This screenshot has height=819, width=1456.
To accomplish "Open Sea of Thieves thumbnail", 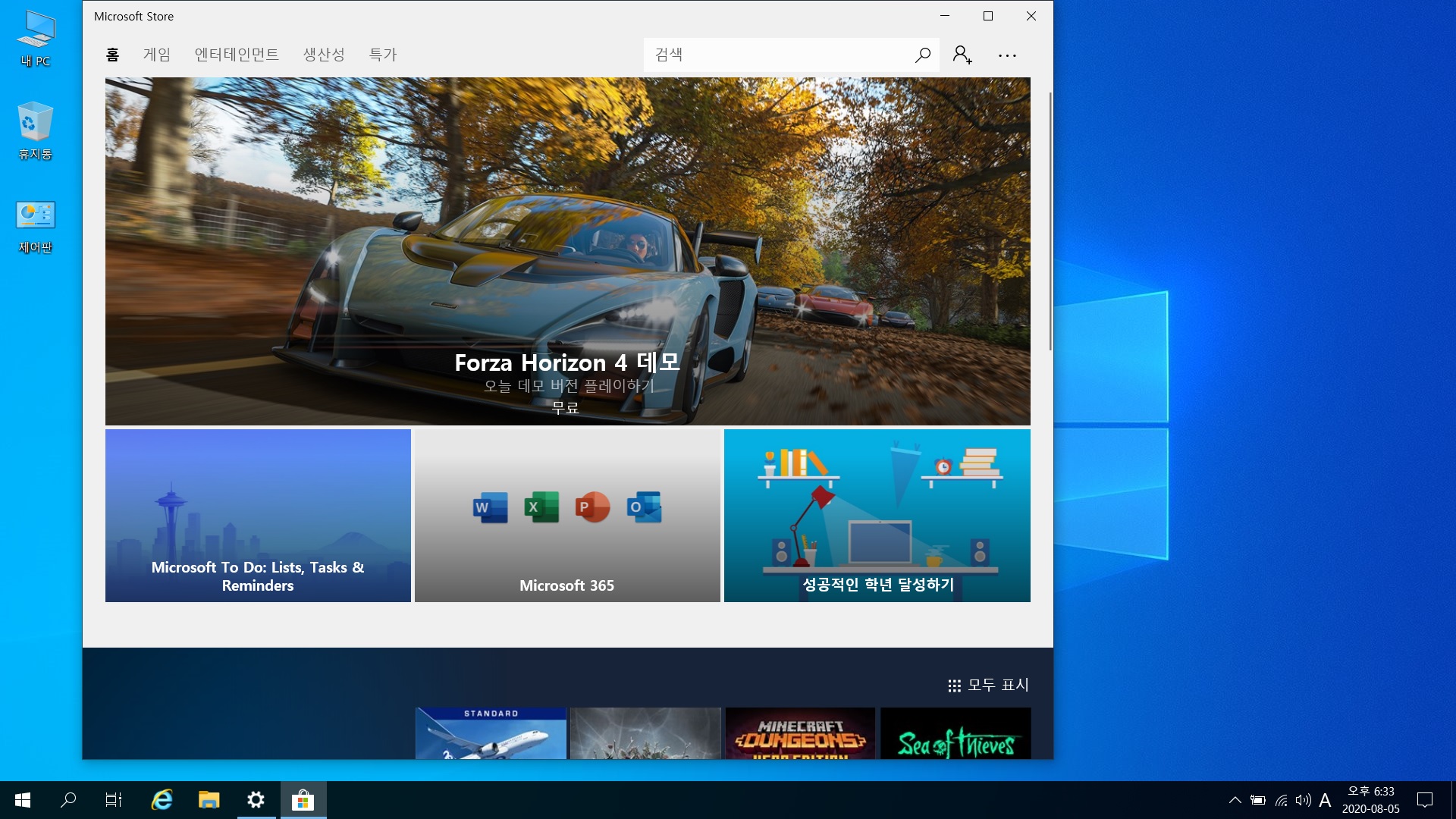I will point(955,733).
